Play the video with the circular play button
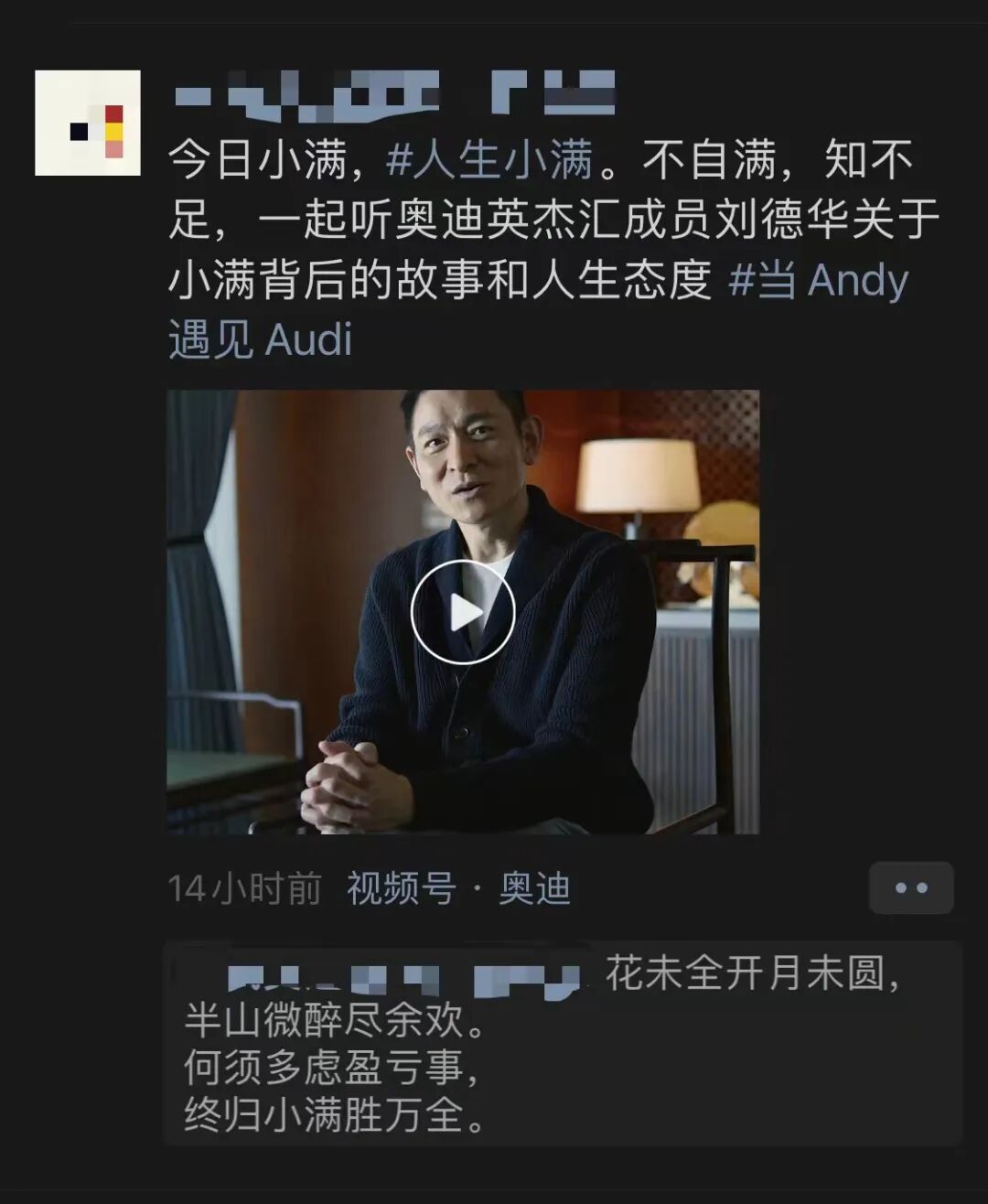 [463, 612]
